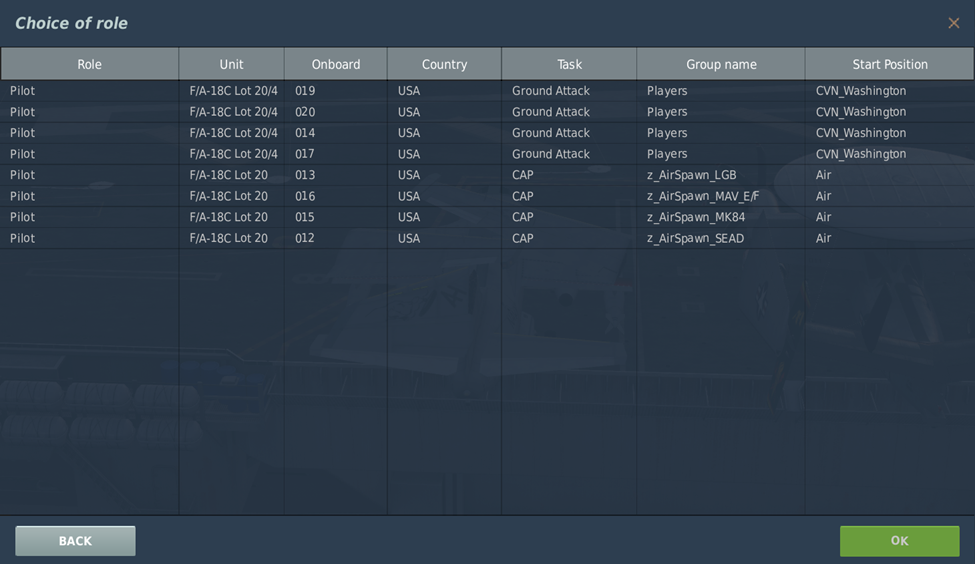
Task: Click group name z_AirSpawn_MAV_E/F
Action: click(x=703, y=196)
